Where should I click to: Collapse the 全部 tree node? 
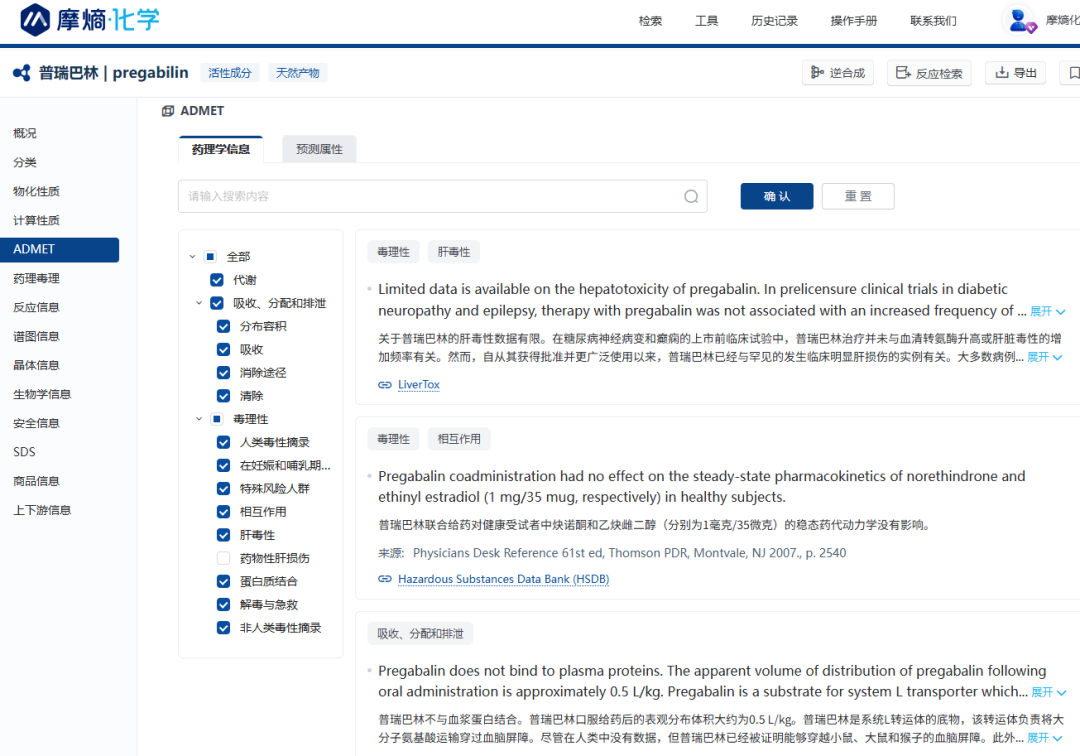click(x=192, y=257)
